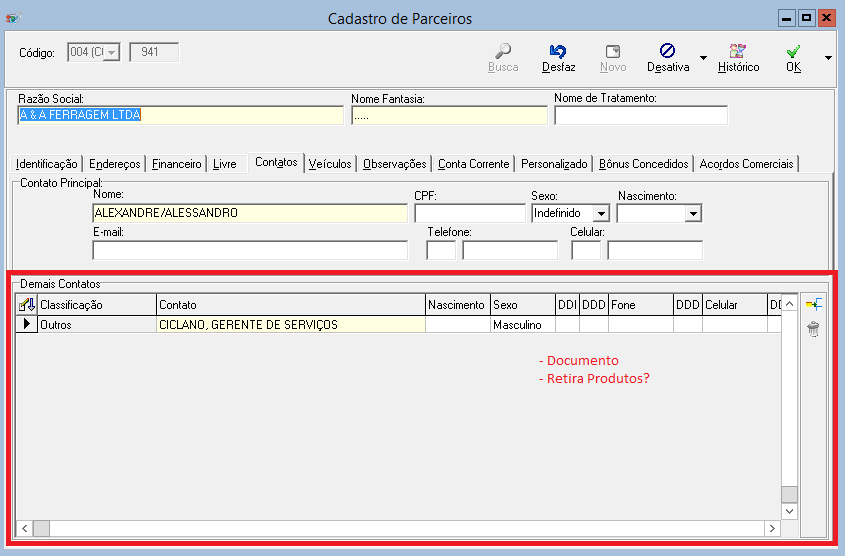Click the Celular number field
This screenshot has width=845, height=556.
655,251
